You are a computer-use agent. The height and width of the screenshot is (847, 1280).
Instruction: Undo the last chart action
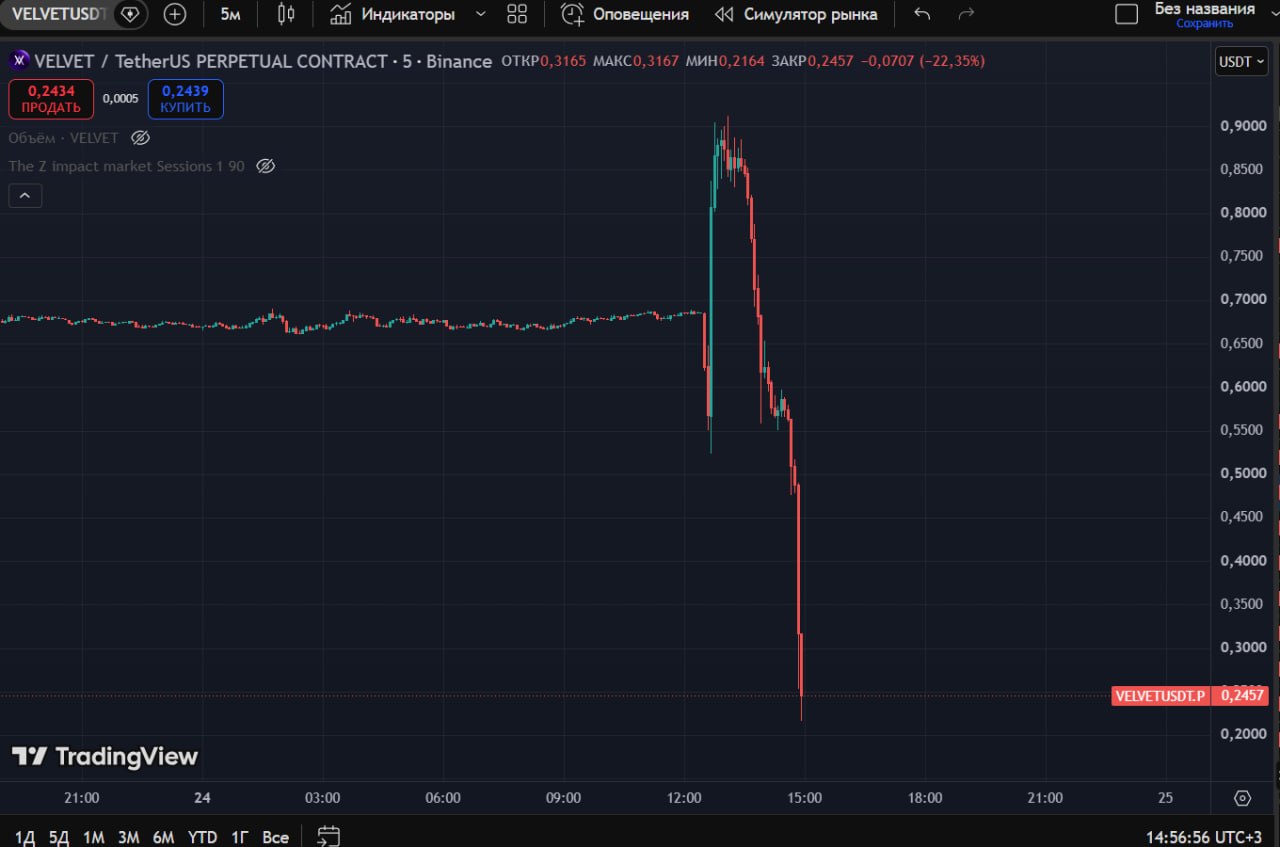(922, 14)
